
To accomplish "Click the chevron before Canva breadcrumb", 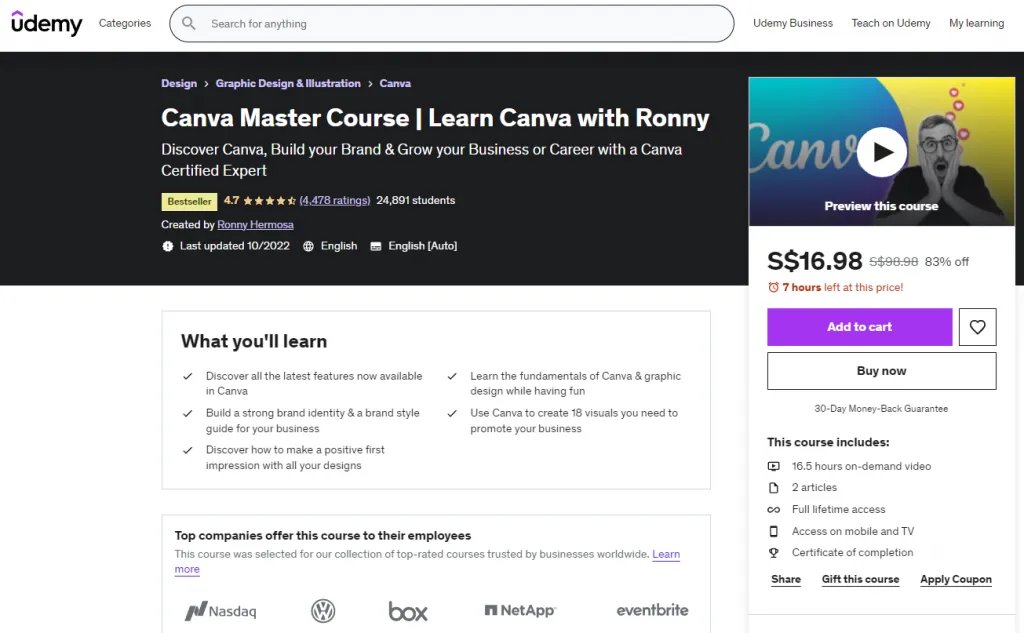I will pos(370,84).
